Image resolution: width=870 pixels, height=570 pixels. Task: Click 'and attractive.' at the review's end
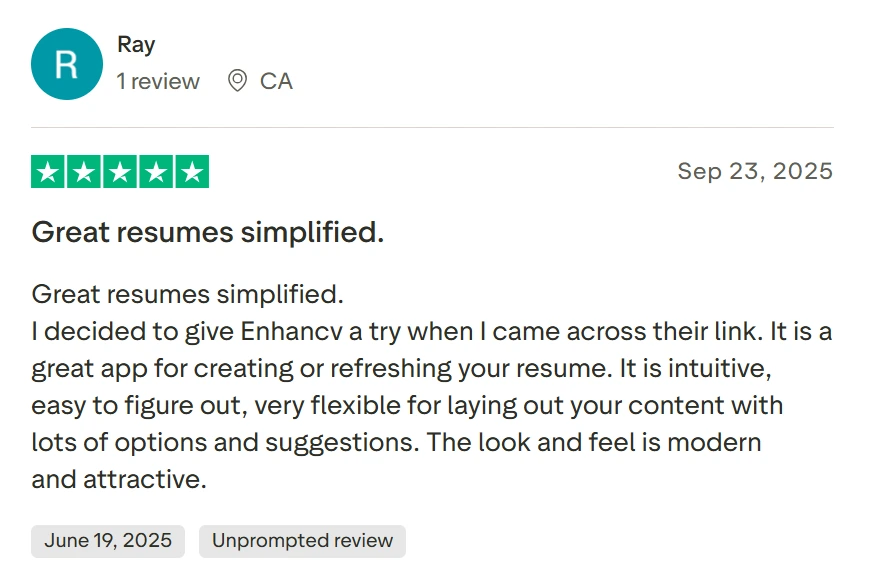[x=119, y=479]
